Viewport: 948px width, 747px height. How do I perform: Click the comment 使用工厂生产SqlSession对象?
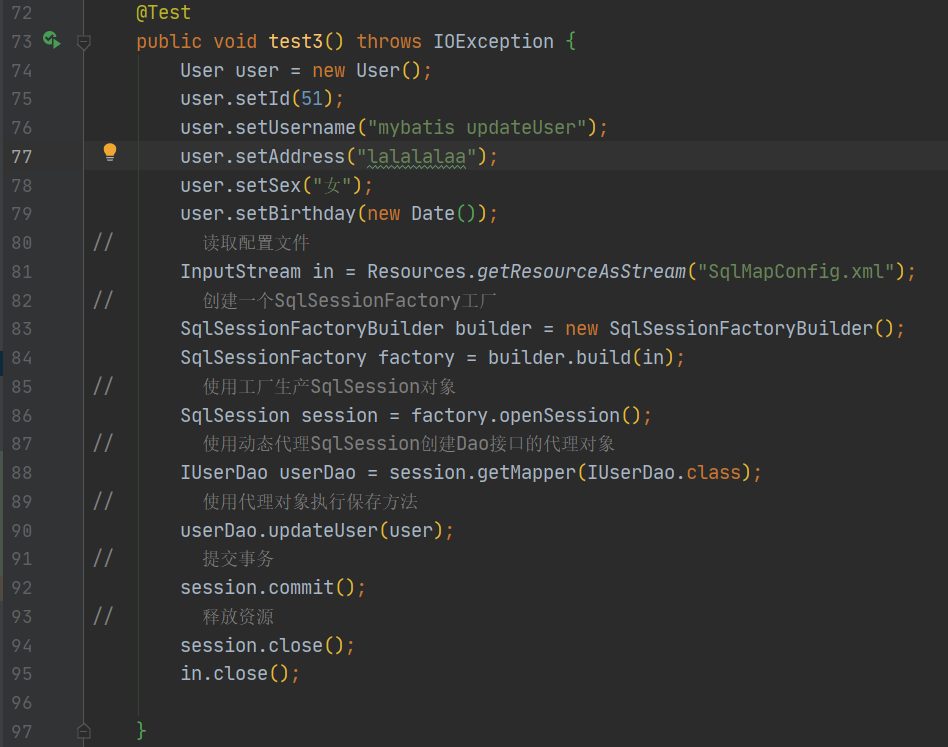coord(329,386)
